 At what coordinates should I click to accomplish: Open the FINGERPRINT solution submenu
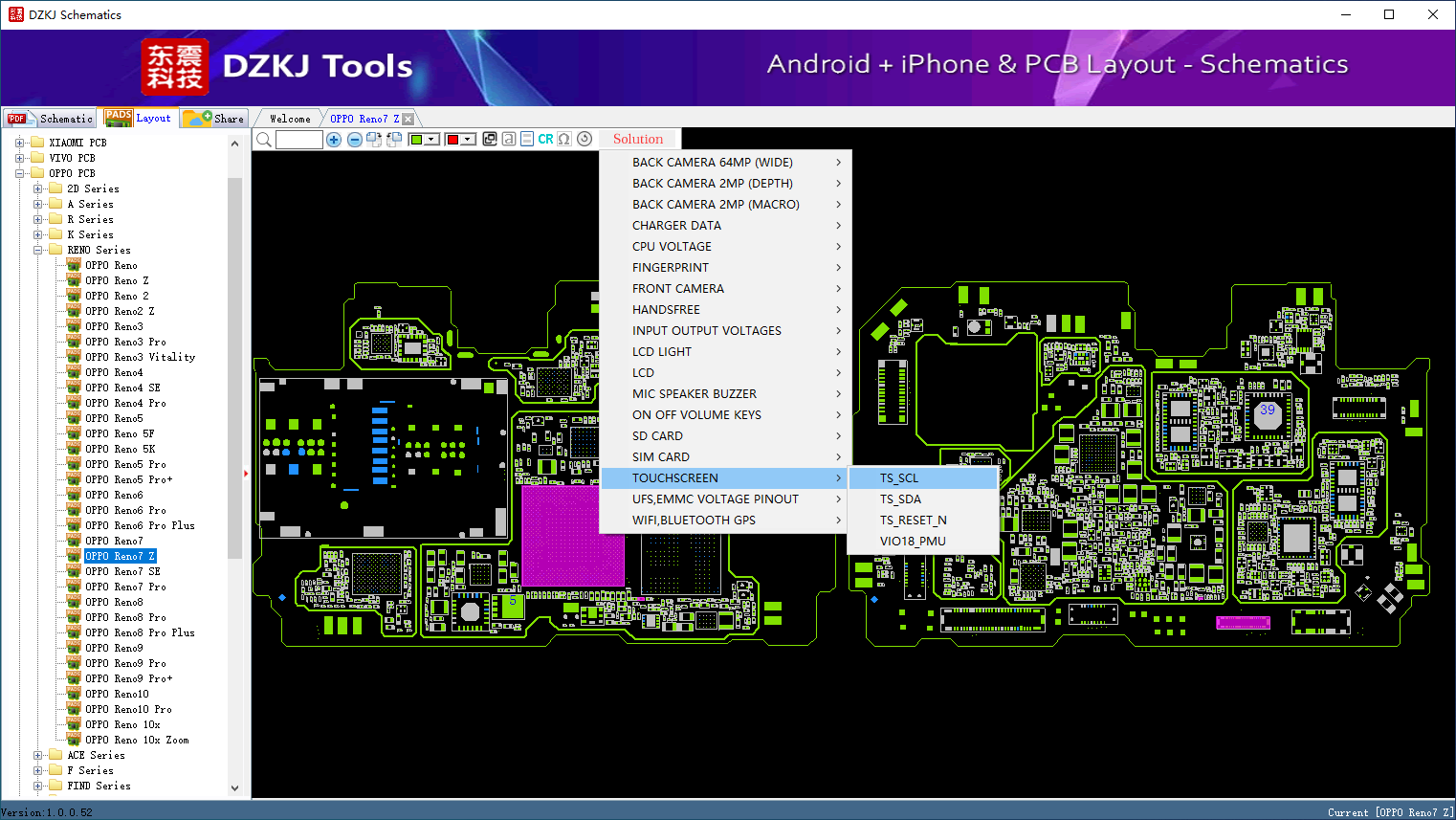point(725,268)
